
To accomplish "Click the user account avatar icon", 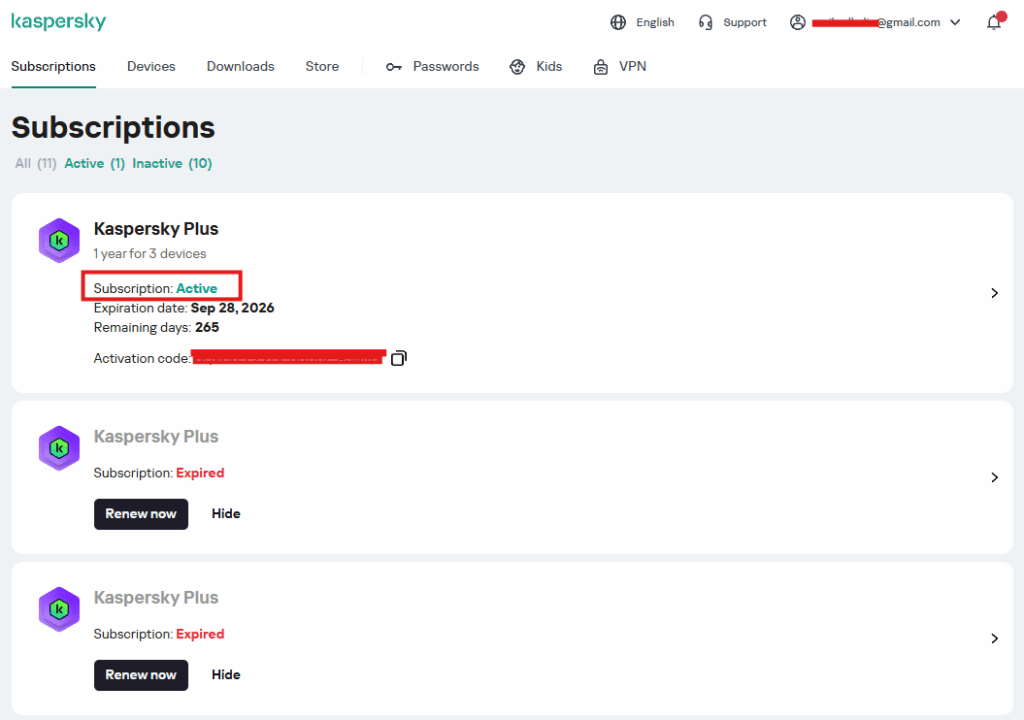I will pyautogui.click(x=797, y=22).
